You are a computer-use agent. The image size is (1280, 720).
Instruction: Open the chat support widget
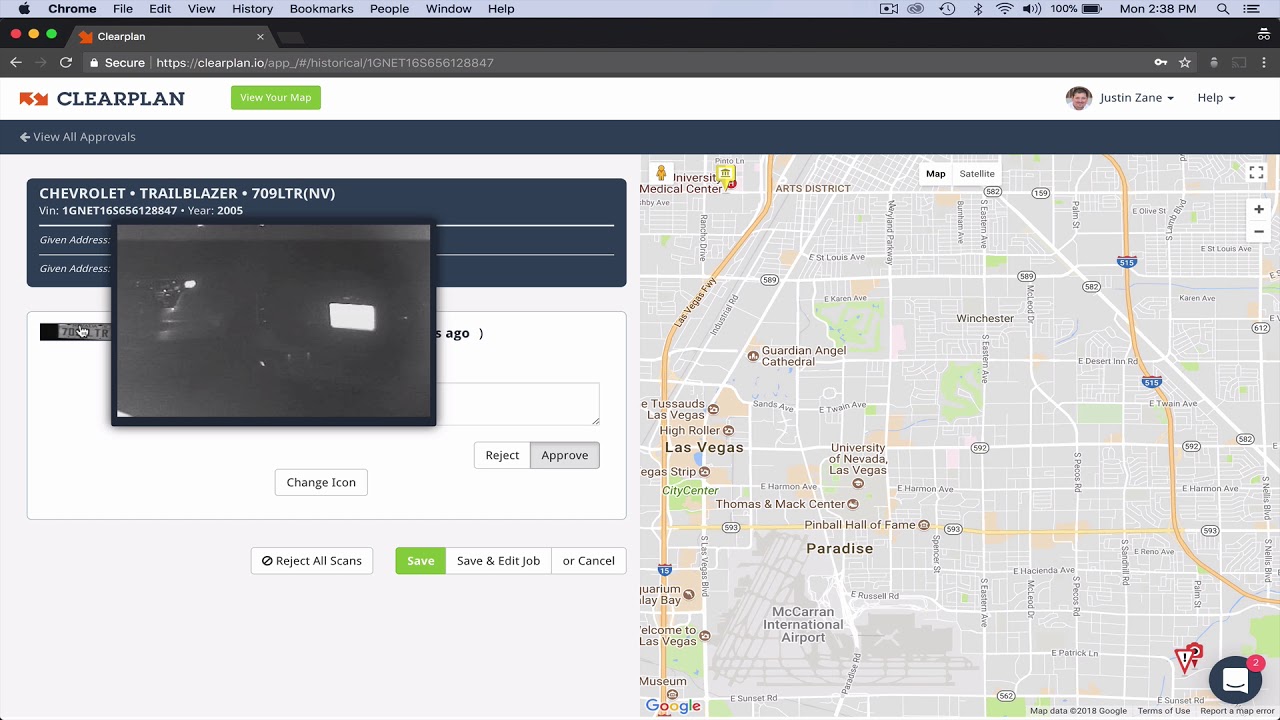click(x=1235, y=681)
